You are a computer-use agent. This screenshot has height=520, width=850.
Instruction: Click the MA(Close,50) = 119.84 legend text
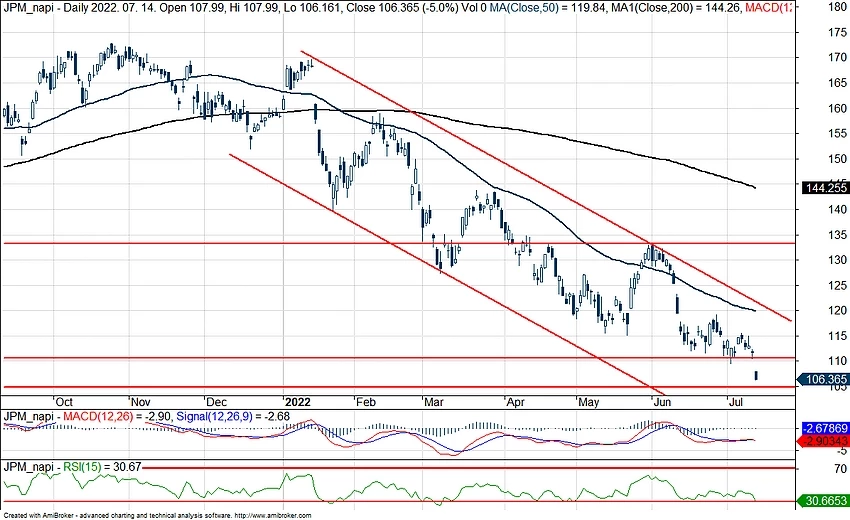tap(549, 8)
